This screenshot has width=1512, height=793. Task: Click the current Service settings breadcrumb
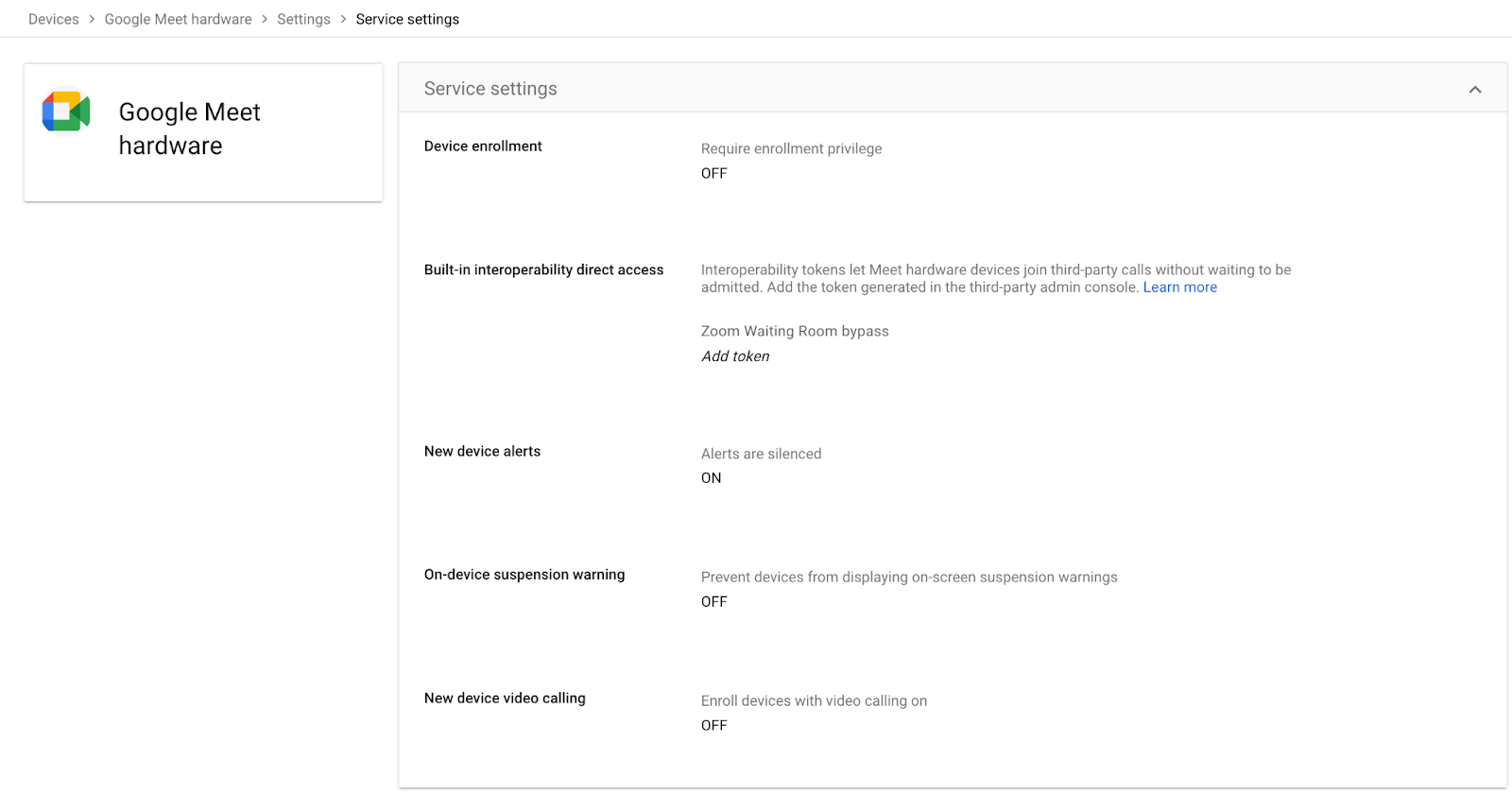tap(407, 19)
